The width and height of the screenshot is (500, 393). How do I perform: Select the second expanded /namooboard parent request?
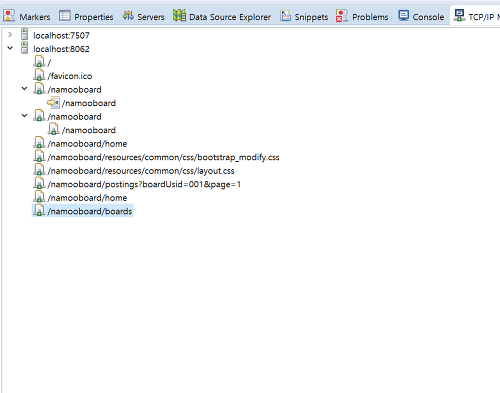pyautogui.click(x=74, y=117)
